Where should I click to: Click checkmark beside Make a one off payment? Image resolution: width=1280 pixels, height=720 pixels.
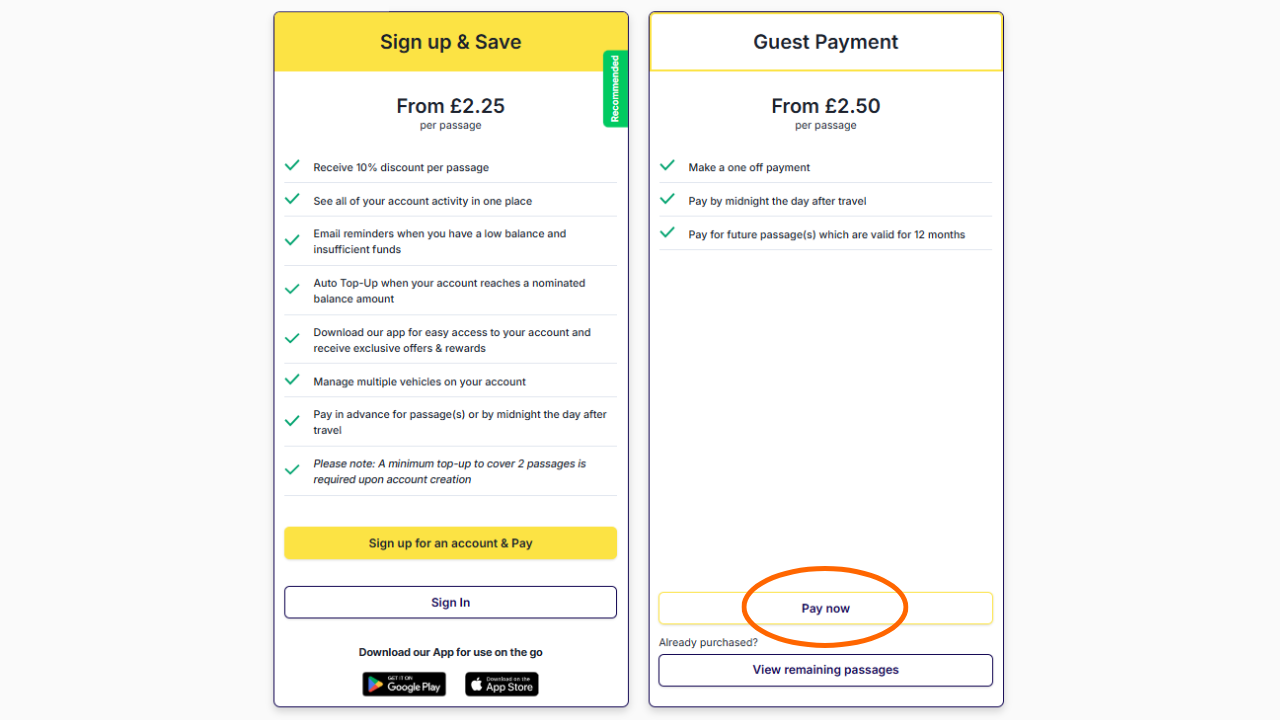coord(667,166)
